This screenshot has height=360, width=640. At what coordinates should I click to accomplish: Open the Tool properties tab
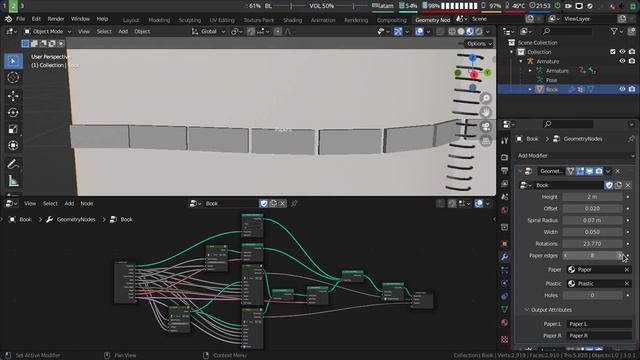tap(504, 141)
